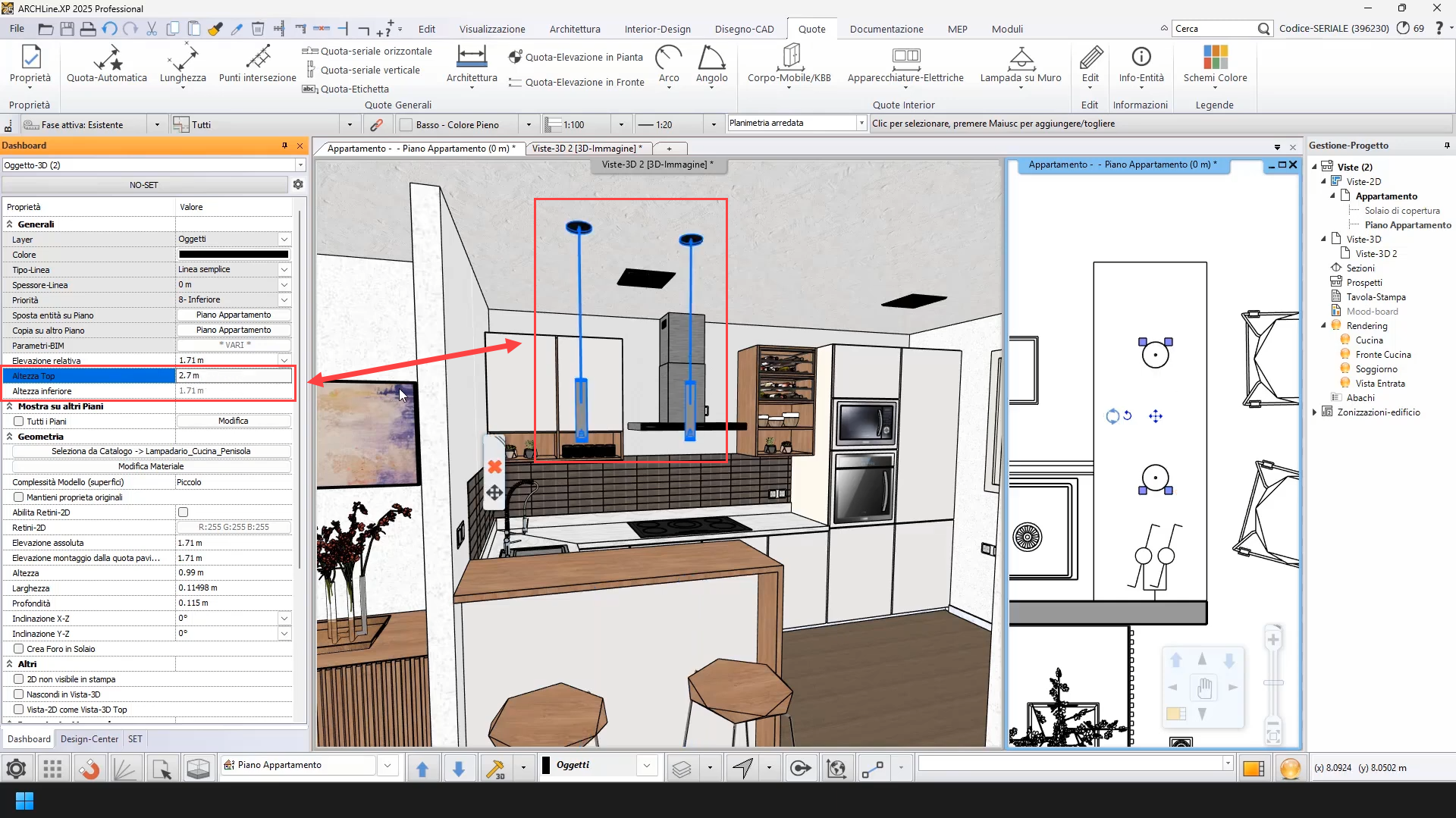Collapse the Generali property group

(x=10, y=224)
